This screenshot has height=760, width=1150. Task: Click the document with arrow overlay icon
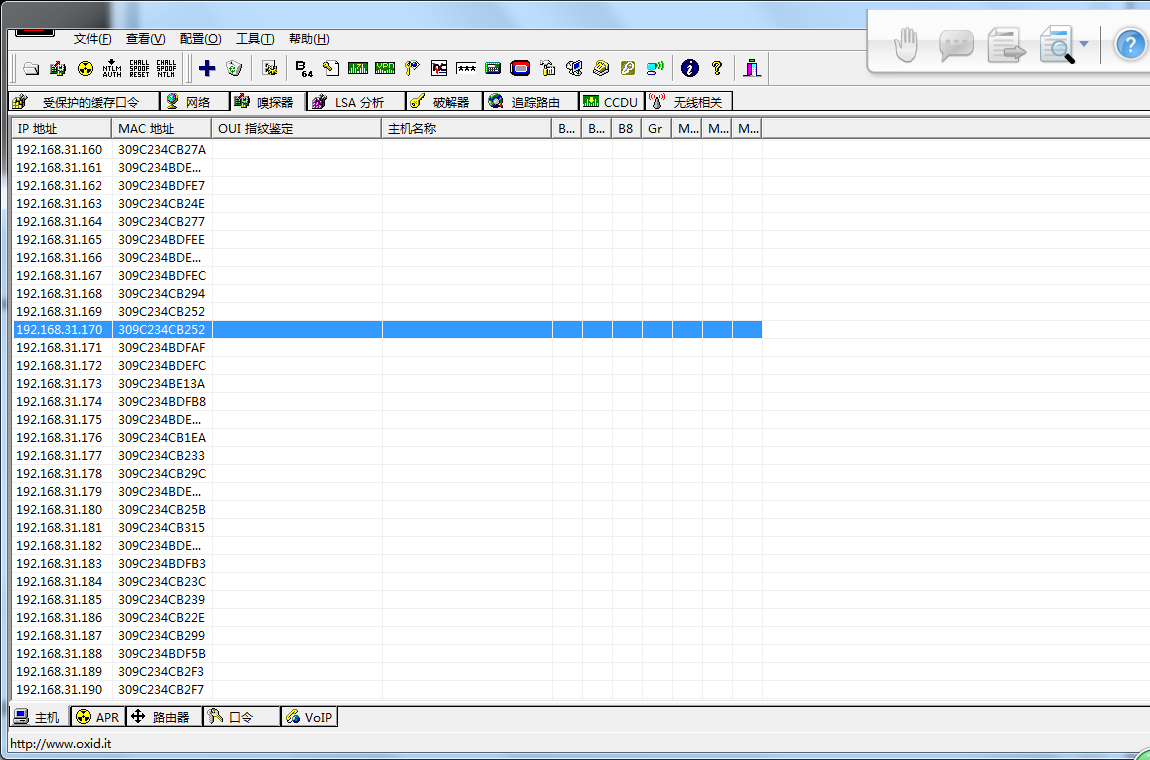(x=1006, y=45)
